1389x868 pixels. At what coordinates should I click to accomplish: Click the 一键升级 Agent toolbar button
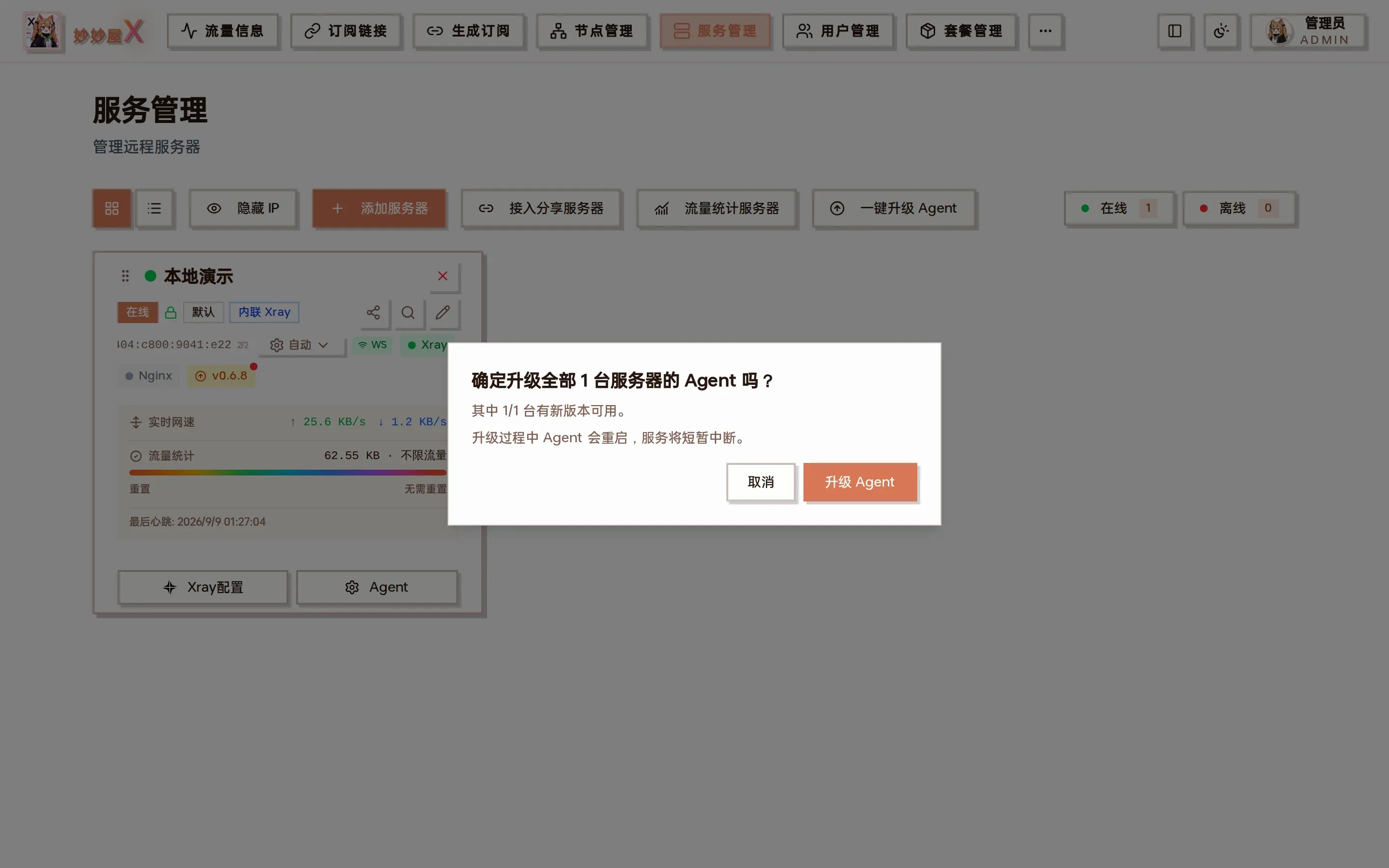894,208
